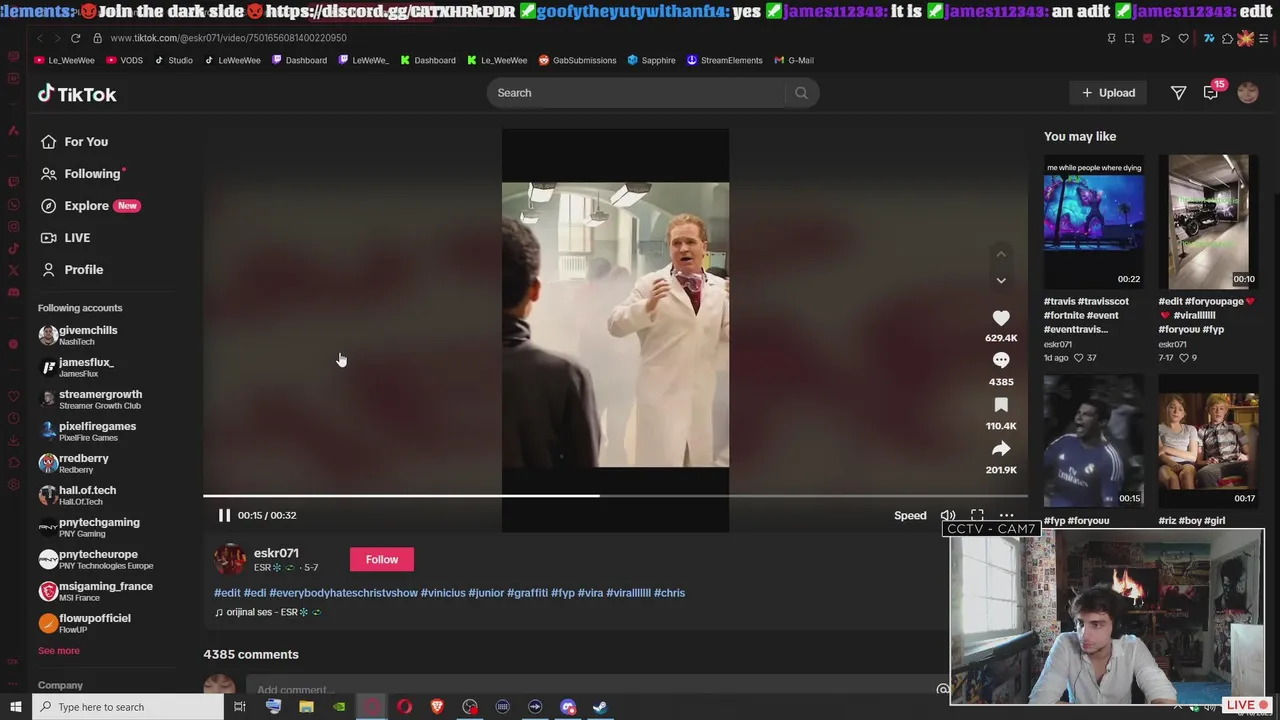Open the #riz #boy #girl thumbnail
Viewport: 1280px width, 720px height.
click(x=1208, y=441)
